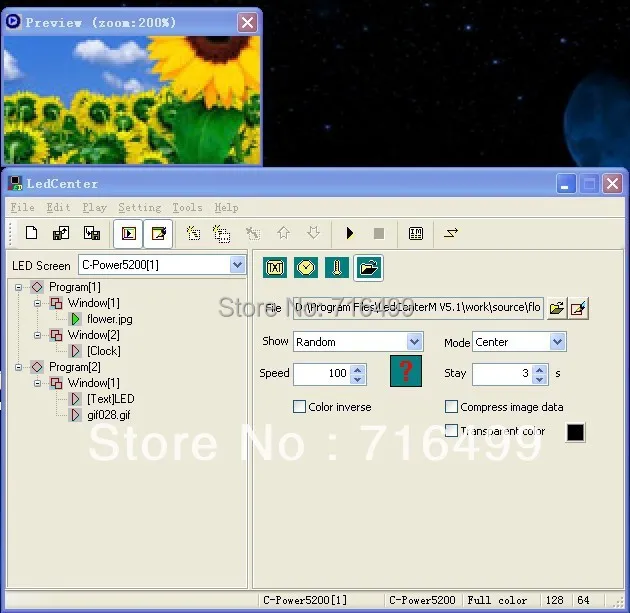Image resolution: width=630 pixels, height=613 pixels.
Task: Open the LED Screen dropdown
Action: 237,265
